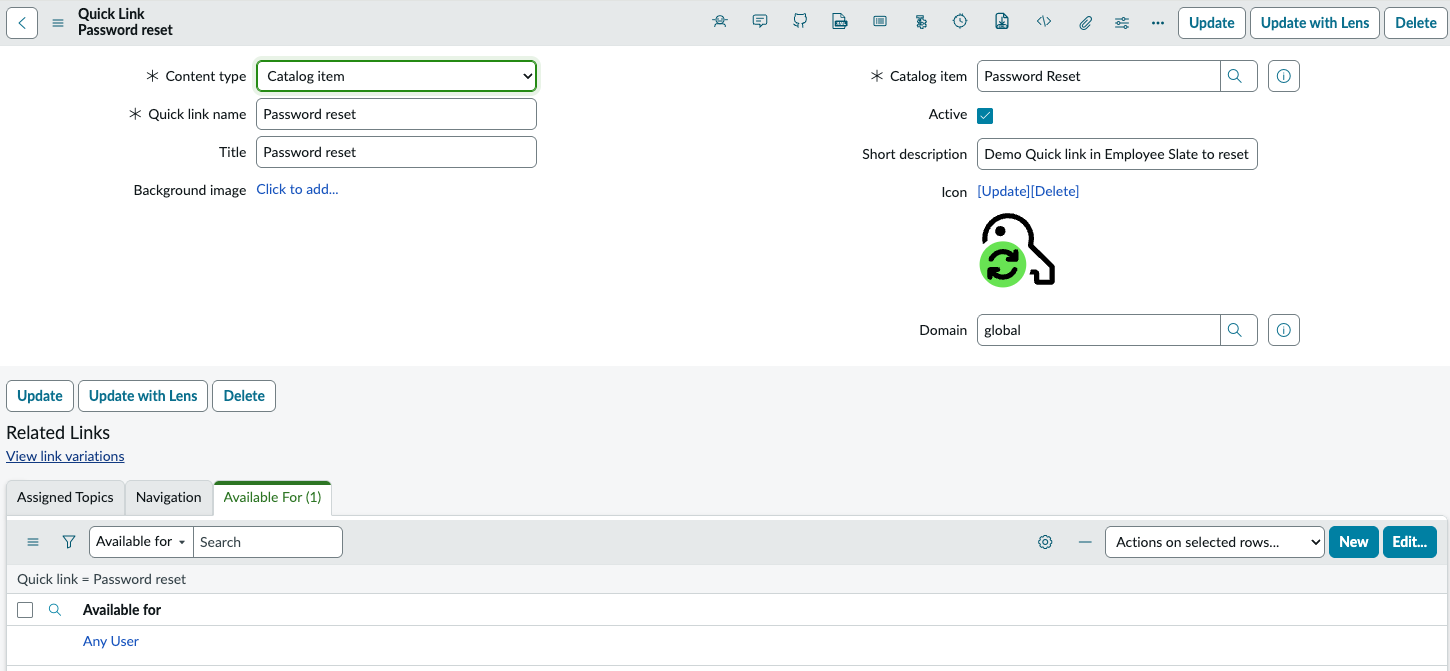Image resolution: width=1450 pixels, height=671 pixels.
Task: Search catalog item lookup magnifier
Action: [1235, 76]
